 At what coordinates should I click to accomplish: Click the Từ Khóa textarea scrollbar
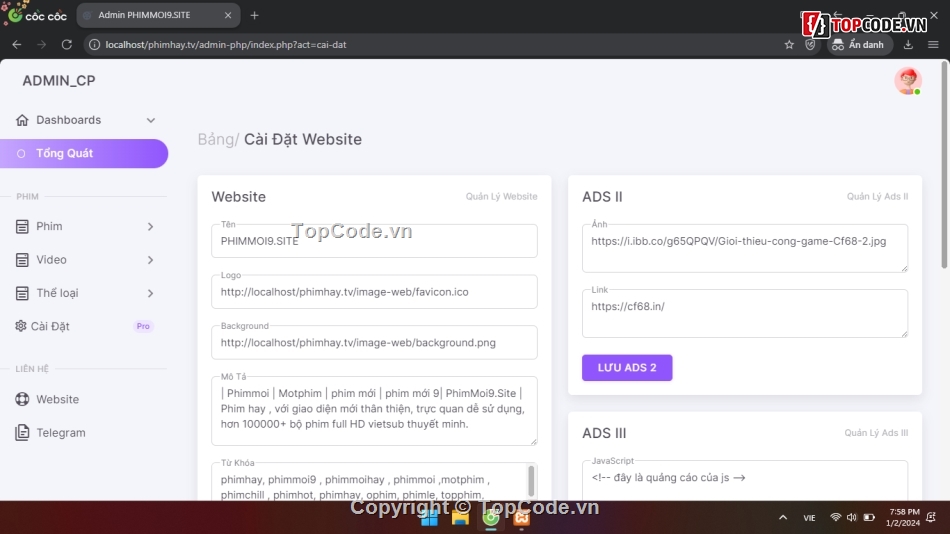531,481
